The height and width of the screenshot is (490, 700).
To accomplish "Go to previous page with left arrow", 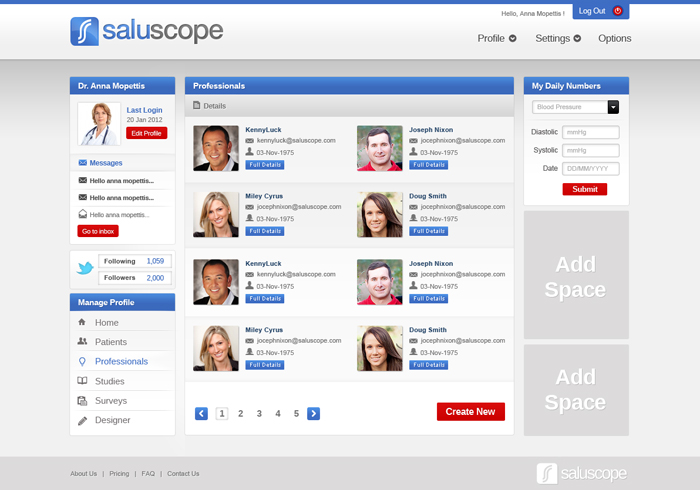I will (201, 413).
